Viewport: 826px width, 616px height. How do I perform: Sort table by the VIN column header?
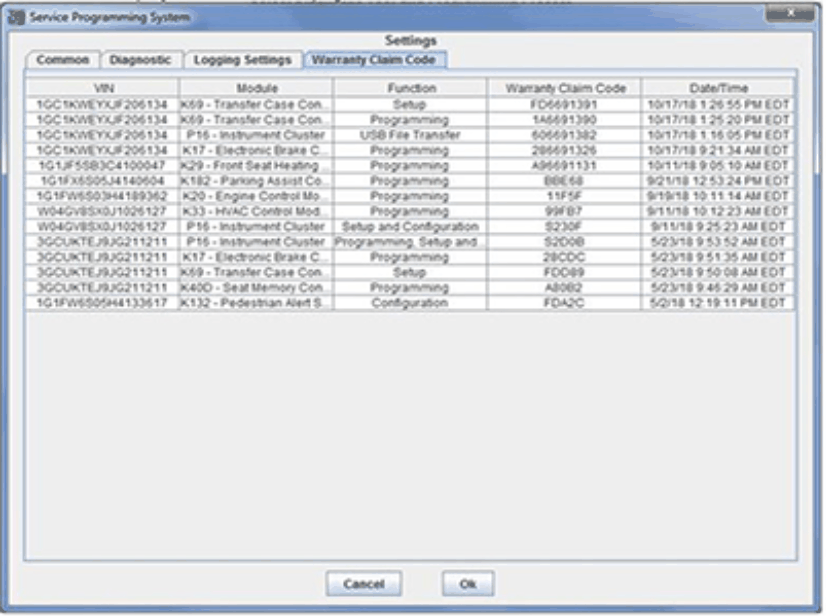coord(103,89)
